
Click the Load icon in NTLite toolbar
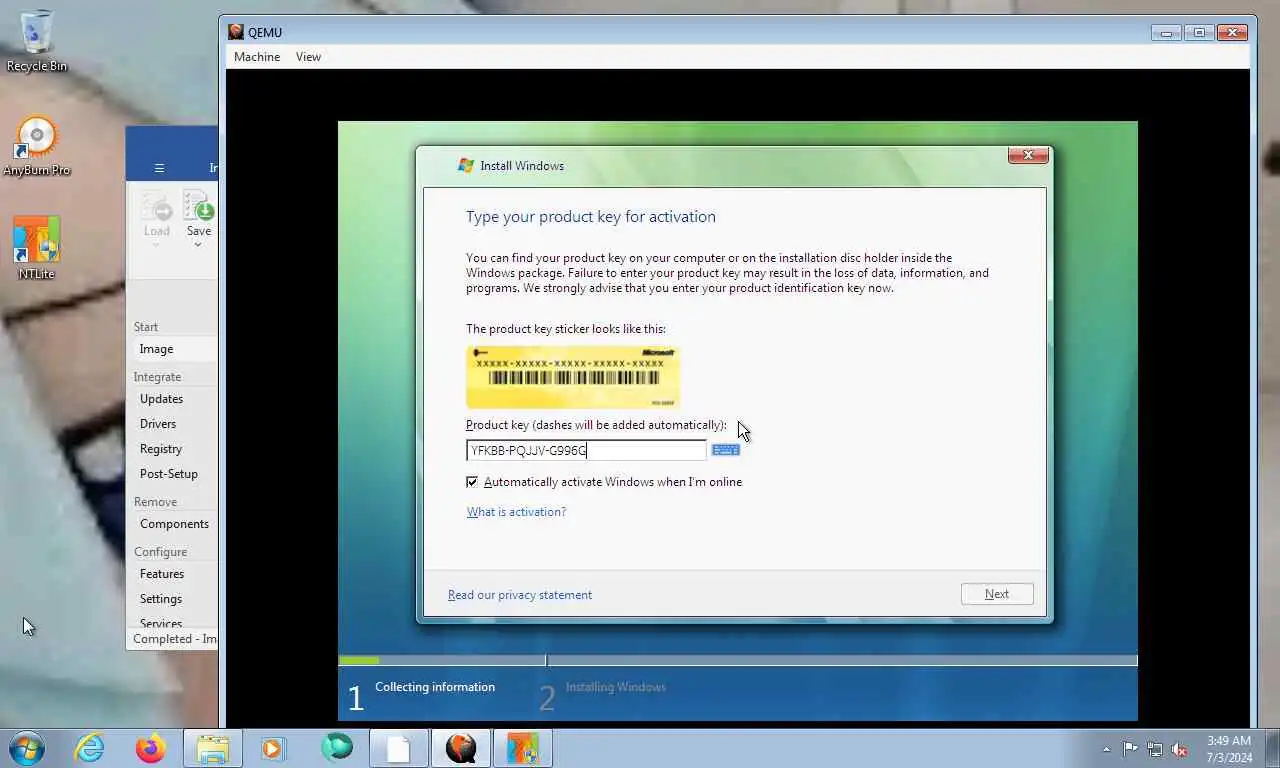point(156,206)
